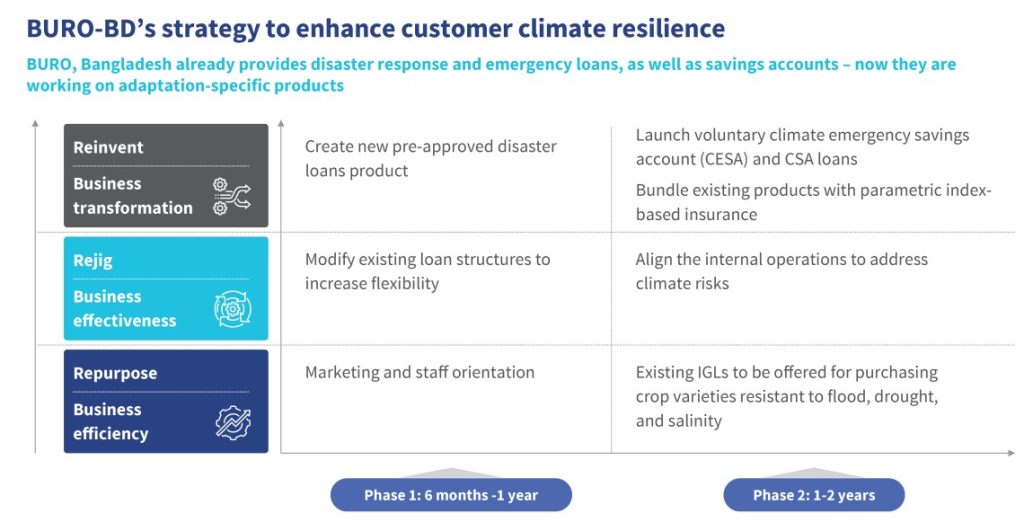Click the triangle pointer above Phase 1

click(x=451, y=473)
